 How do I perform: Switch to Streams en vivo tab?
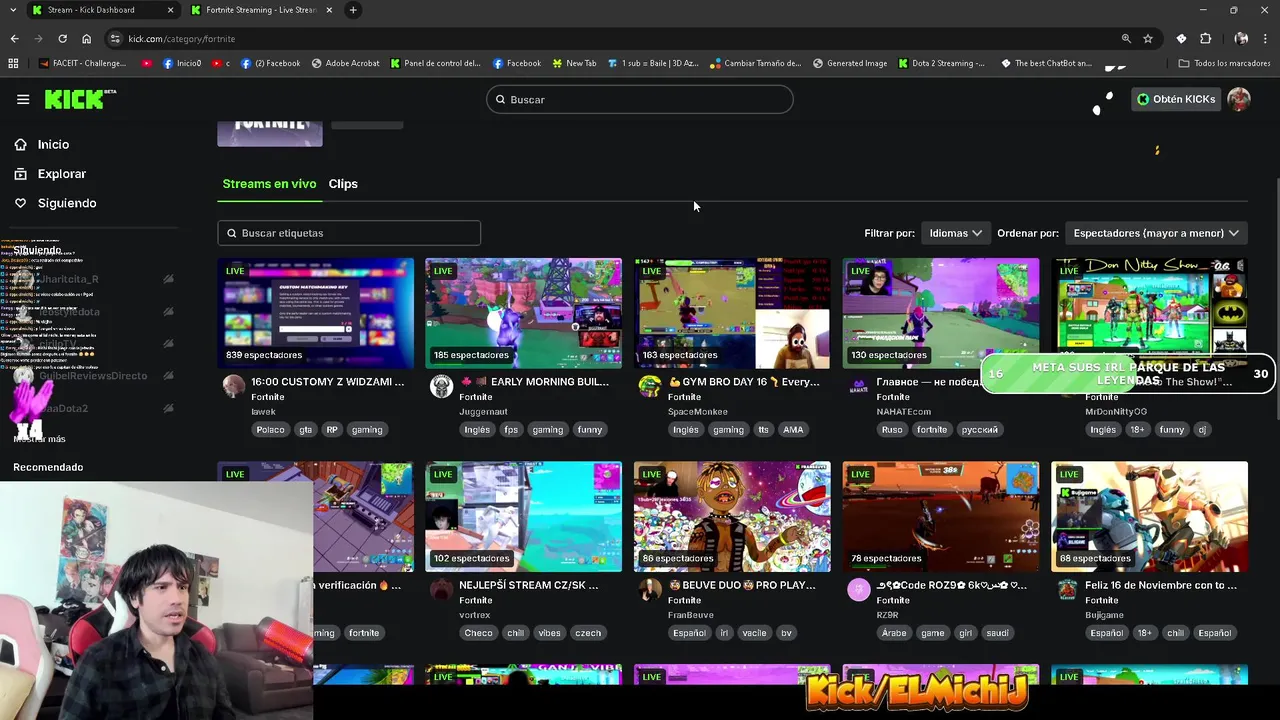pyautogui.click(x=269, y=184)
